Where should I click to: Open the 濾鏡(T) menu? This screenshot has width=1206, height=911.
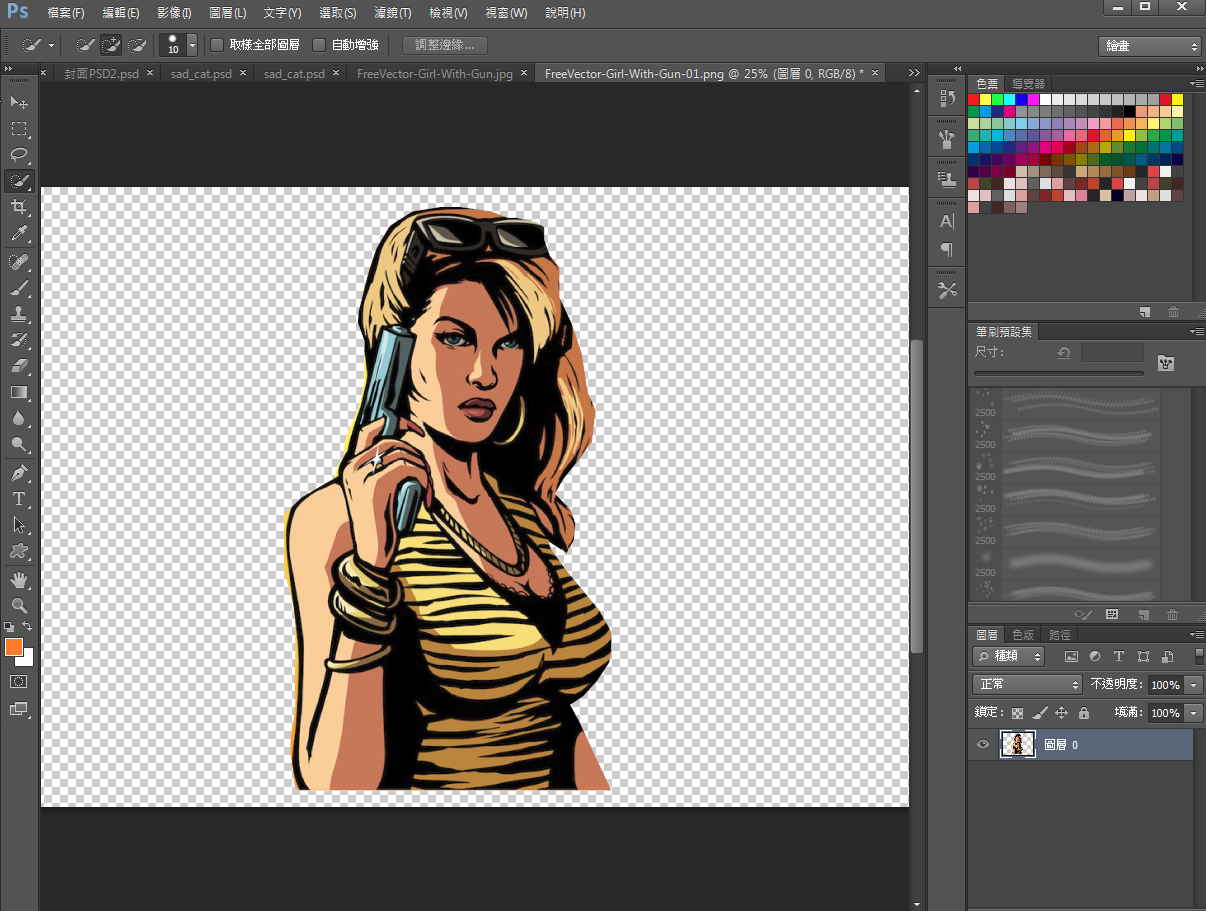(x=392, y=13)
